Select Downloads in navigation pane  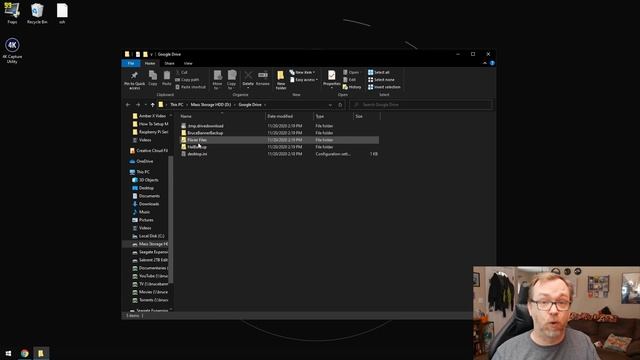pyautogui.click(x=146, y=204)
